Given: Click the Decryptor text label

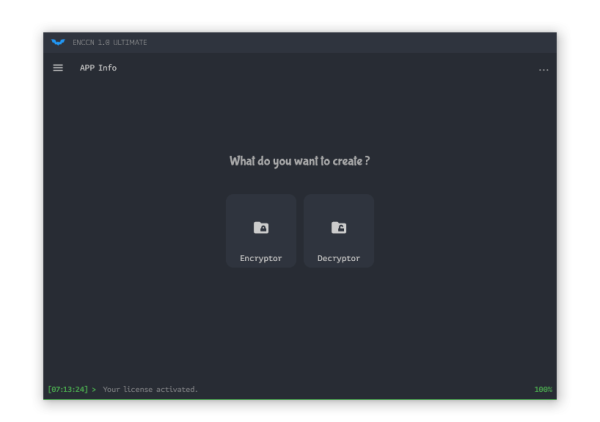Looking at the screenshot, I should pos(339,258).
